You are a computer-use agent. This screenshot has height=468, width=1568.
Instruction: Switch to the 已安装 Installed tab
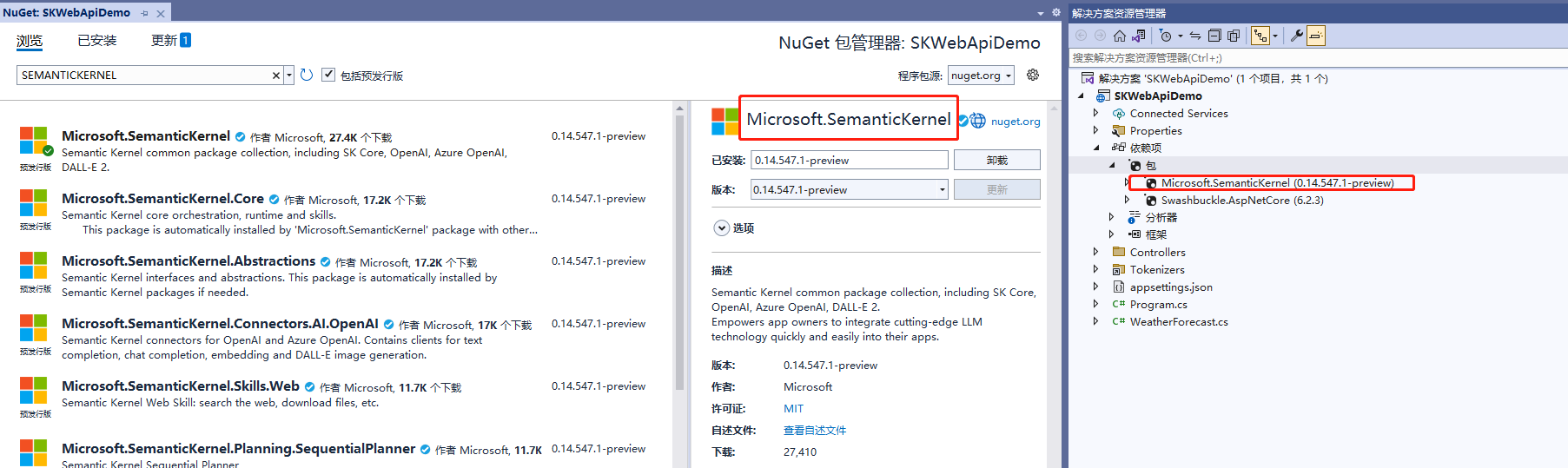coord(96,41)
